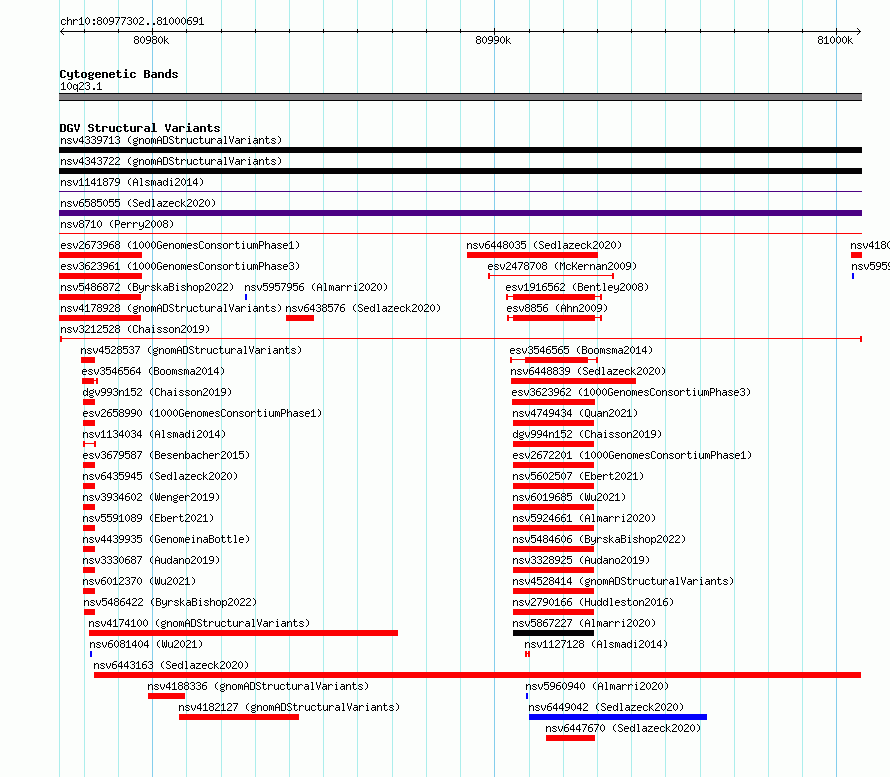Screen dimensions: 890x777
Task: Open esv8856 (Ahn2009) variant
Action: coord(557,308)
